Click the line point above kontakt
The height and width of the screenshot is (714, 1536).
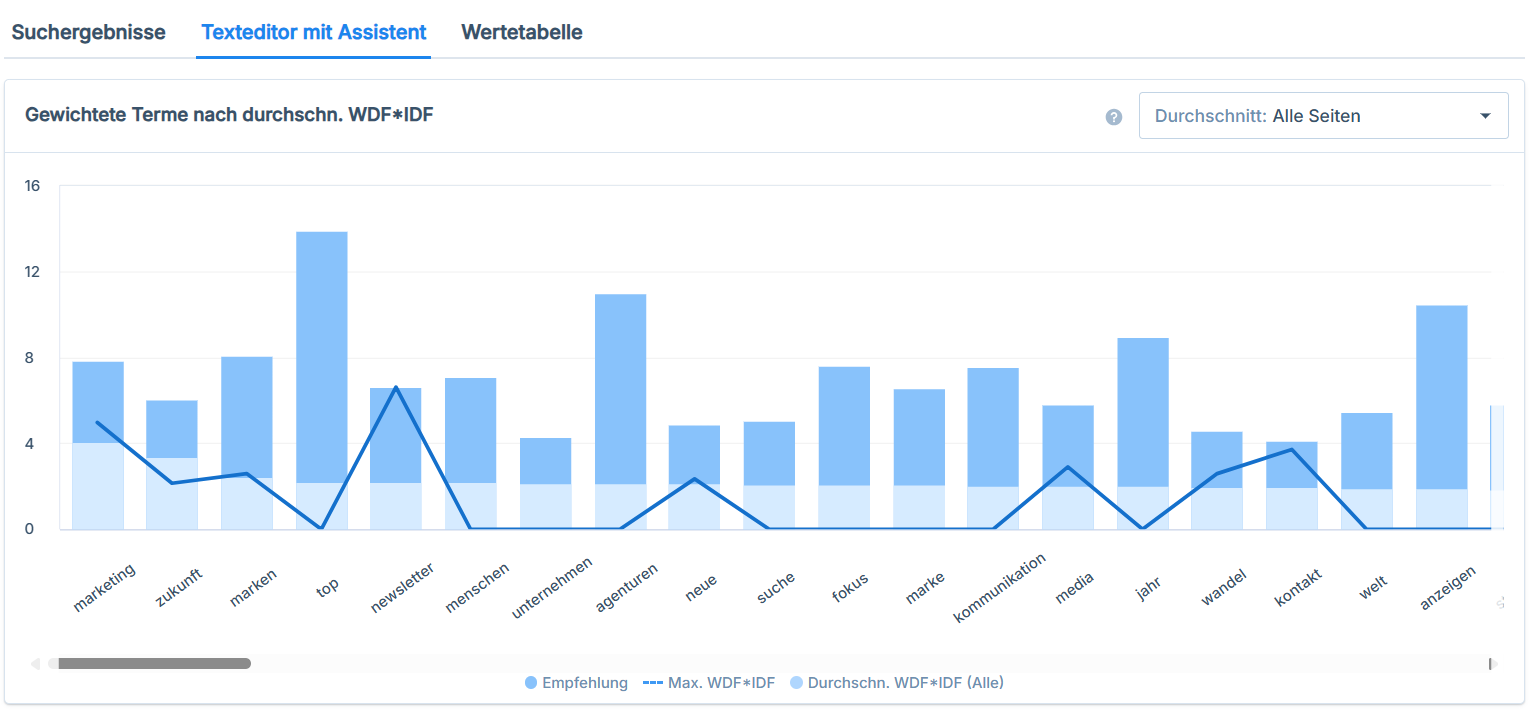[1292, 449]
